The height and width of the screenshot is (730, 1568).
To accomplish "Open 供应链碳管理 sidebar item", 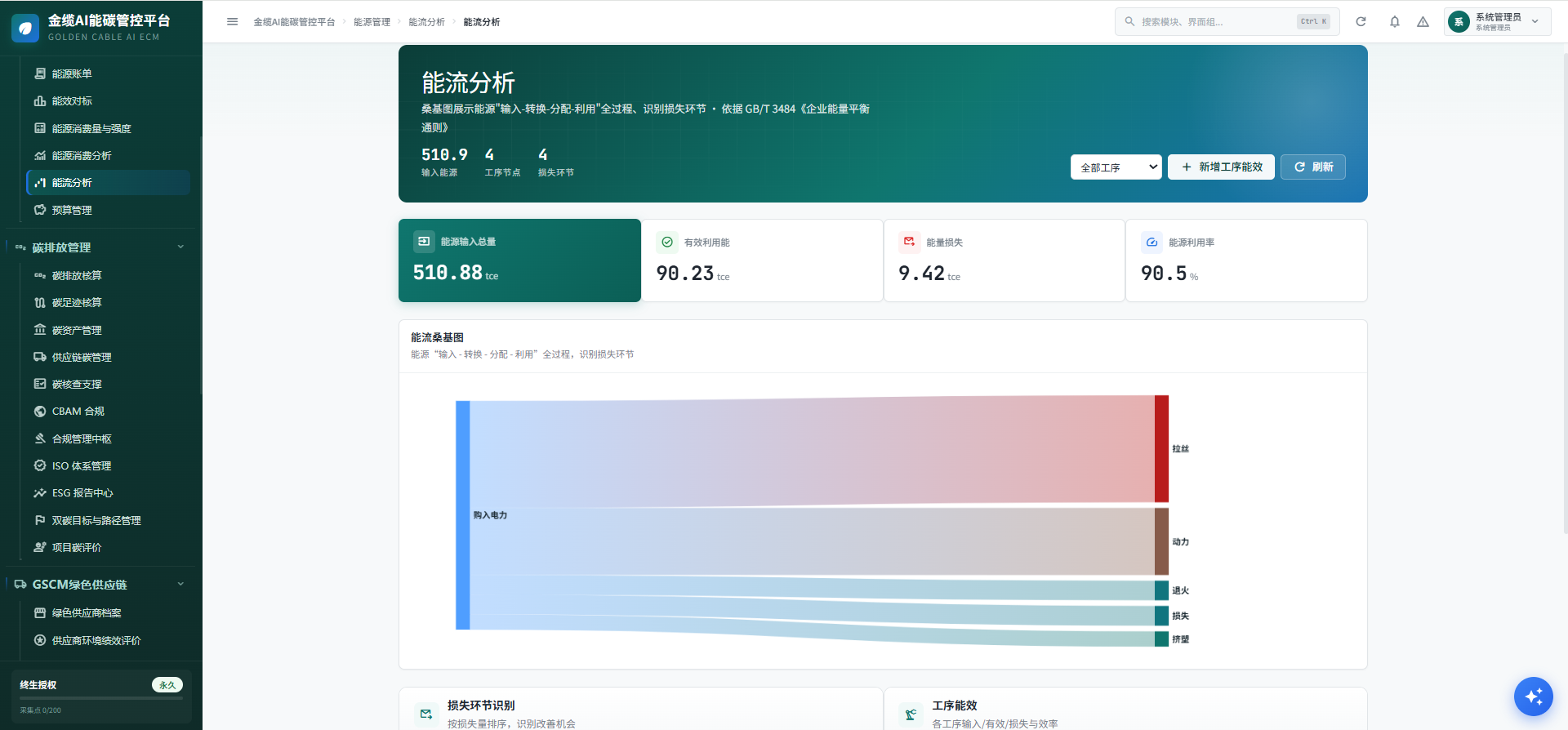I will pyautogui.click(x=109, y=357).
